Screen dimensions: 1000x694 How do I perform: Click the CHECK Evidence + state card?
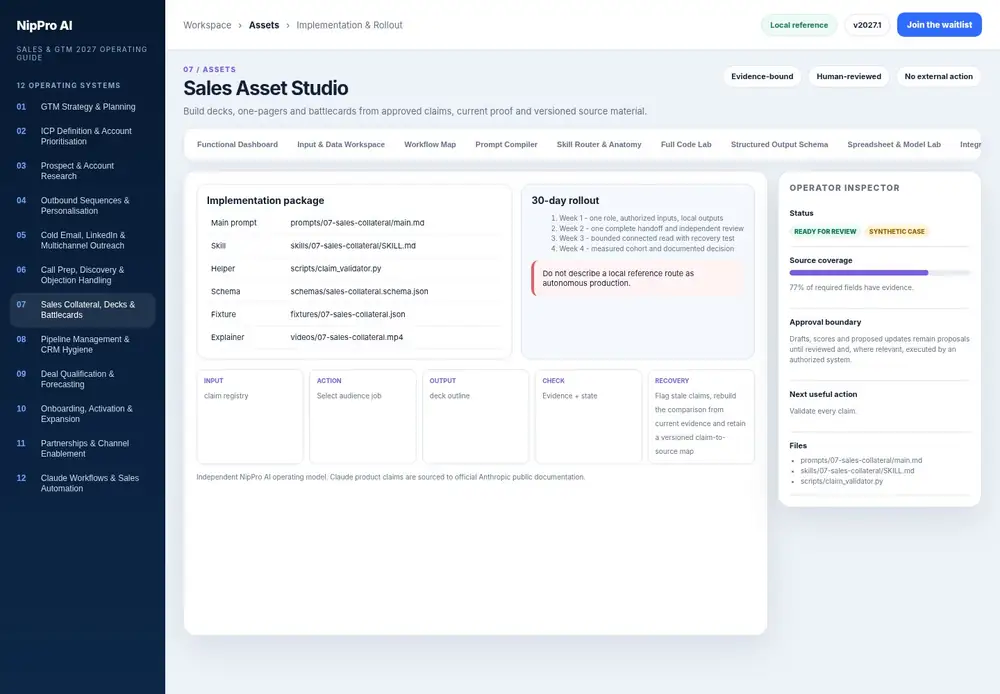[589, 417]
